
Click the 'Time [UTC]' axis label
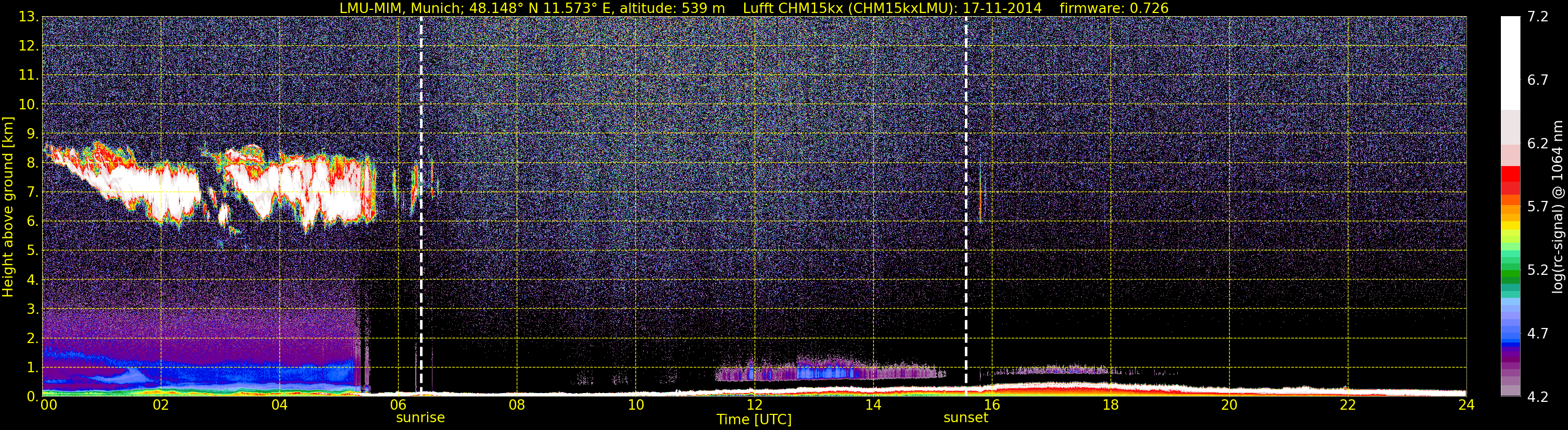coord(754,420)
